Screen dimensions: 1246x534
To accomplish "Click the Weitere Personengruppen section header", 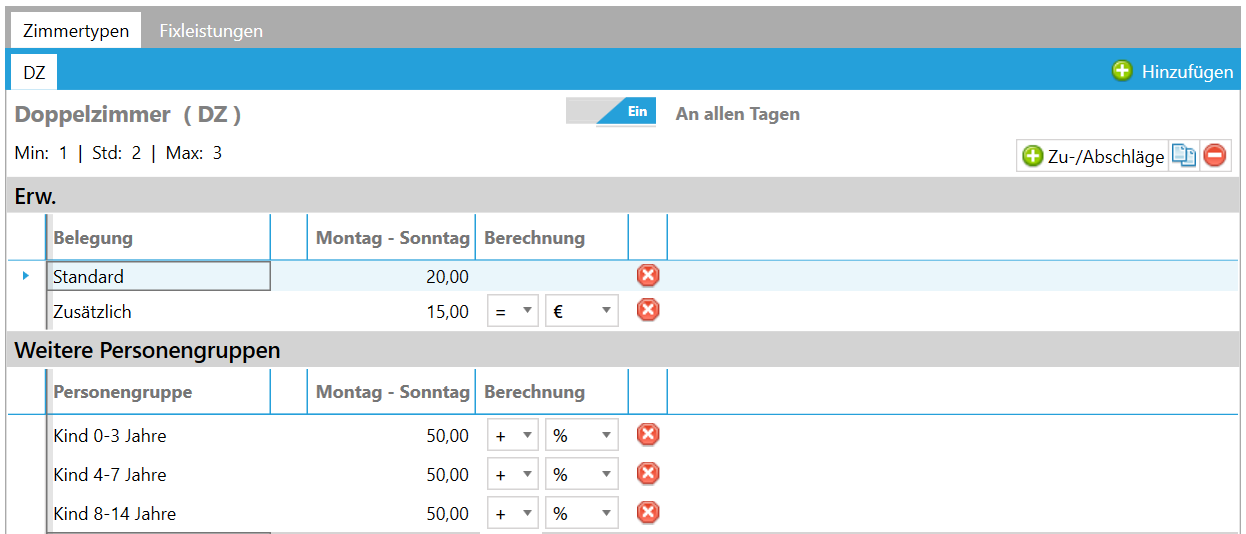I will 623,350.
